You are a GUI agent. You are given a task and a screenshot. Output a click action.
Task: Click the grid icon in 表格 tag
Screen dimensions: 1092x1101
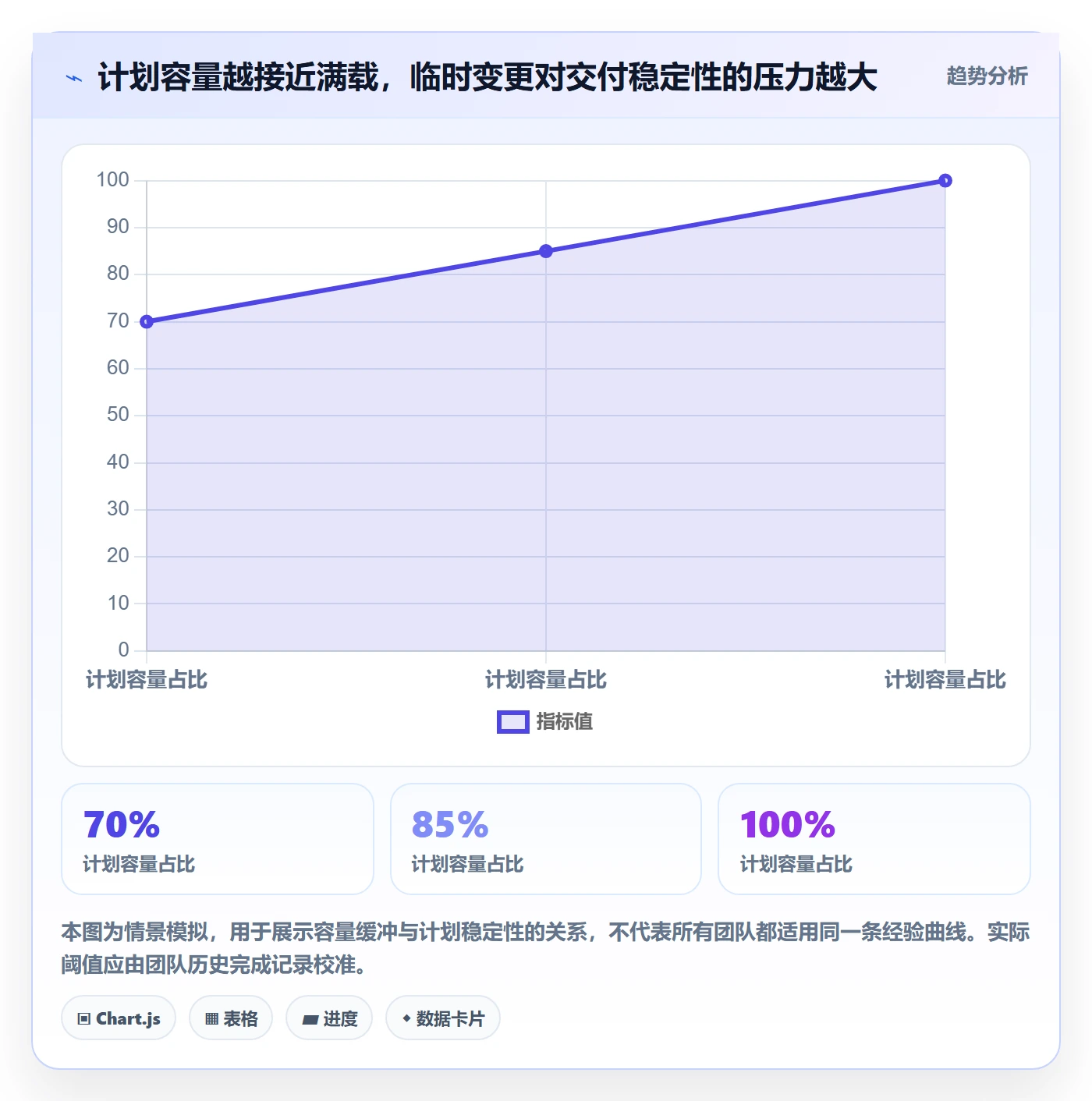211,1019
